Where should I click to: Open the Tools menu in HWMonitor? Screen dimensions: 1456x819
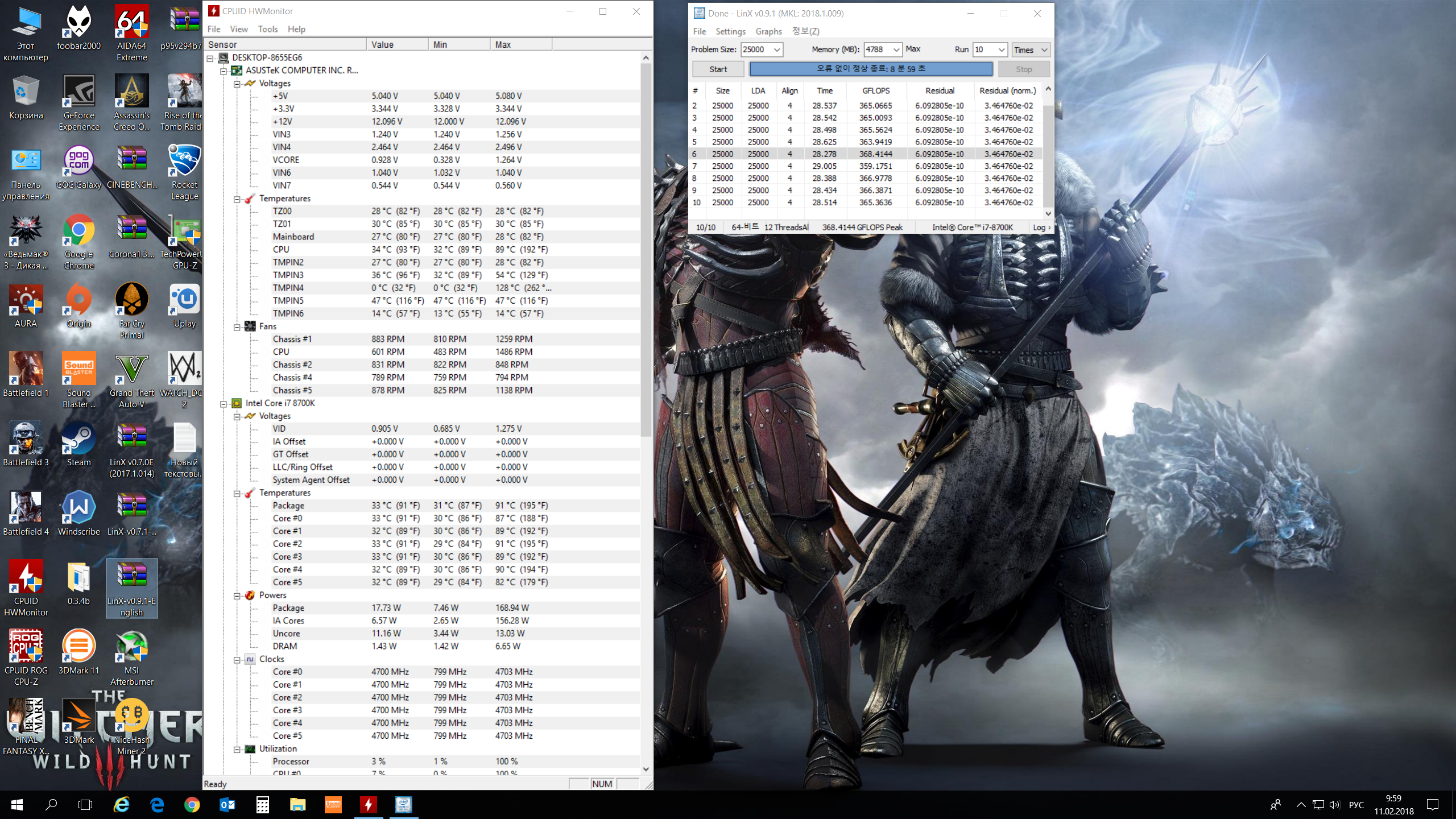click(x=267, y=29)
